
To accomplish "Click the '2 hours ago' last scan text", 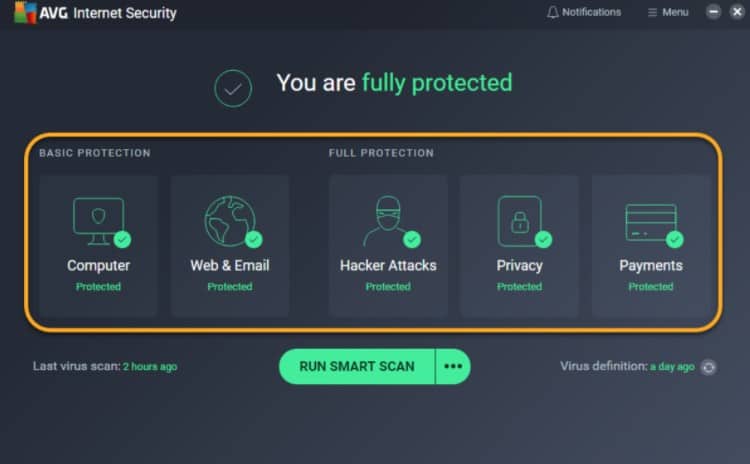I will point(150,366).
